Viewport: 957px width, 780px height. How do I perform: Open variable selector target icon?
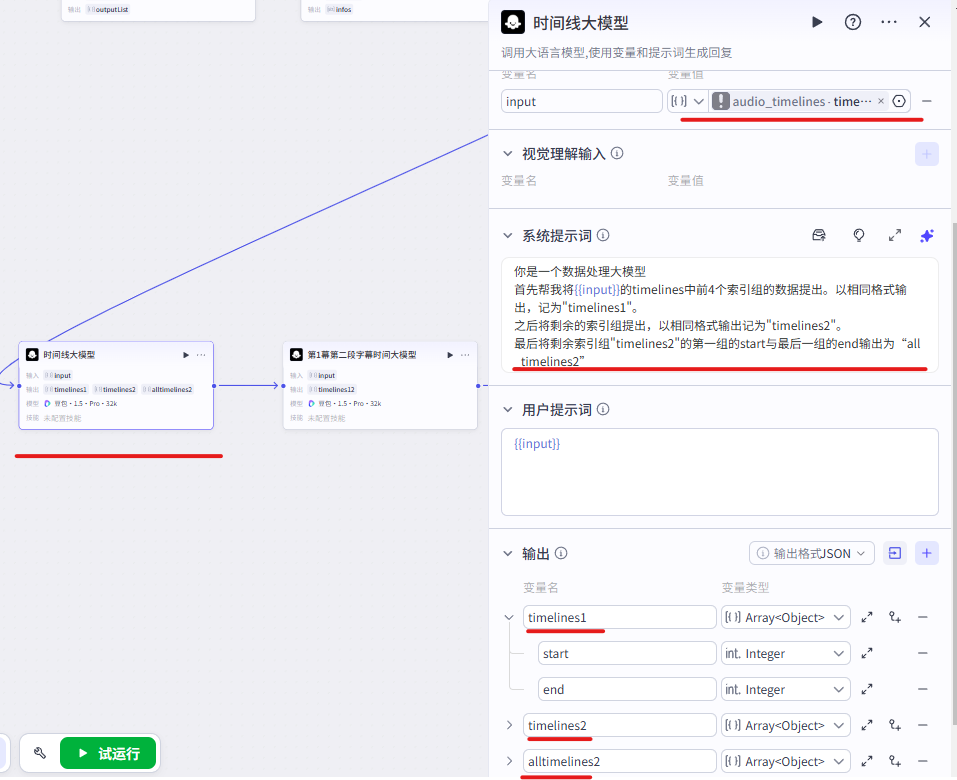899,101
